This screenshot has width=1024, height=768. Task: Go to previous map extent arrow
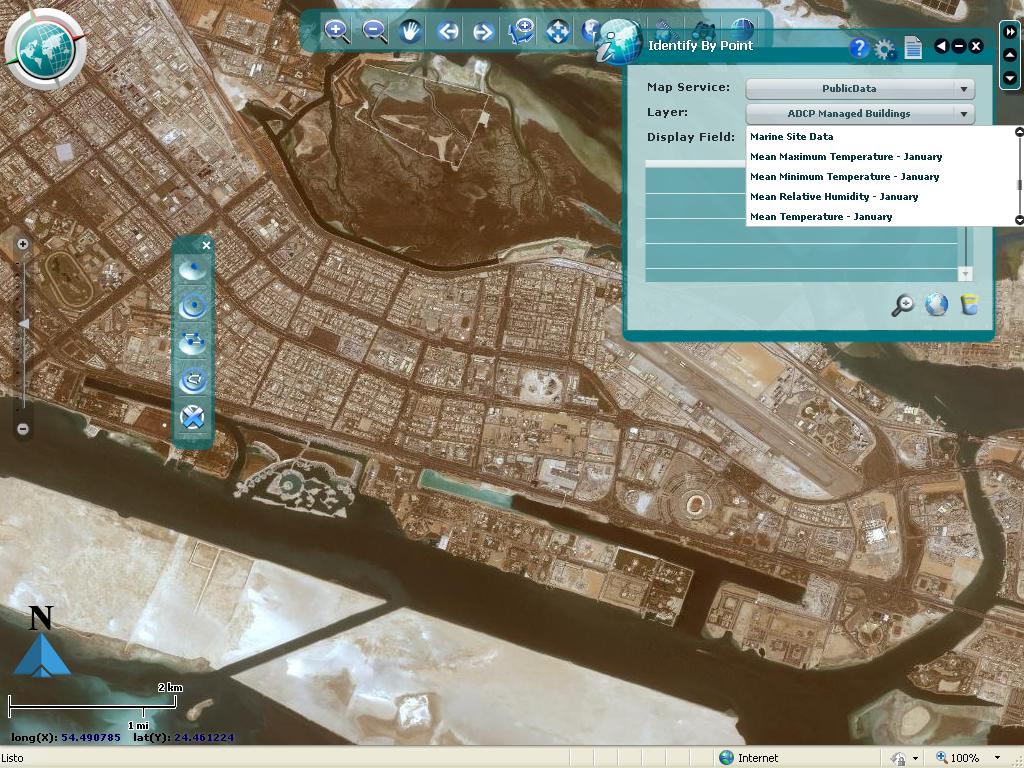point(447,31)
